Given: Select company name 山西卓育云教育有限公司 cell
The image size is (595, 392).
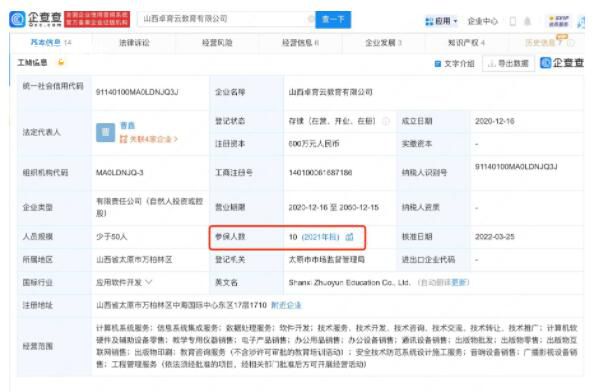Looking at the screenshot, I should coord(331,92).
